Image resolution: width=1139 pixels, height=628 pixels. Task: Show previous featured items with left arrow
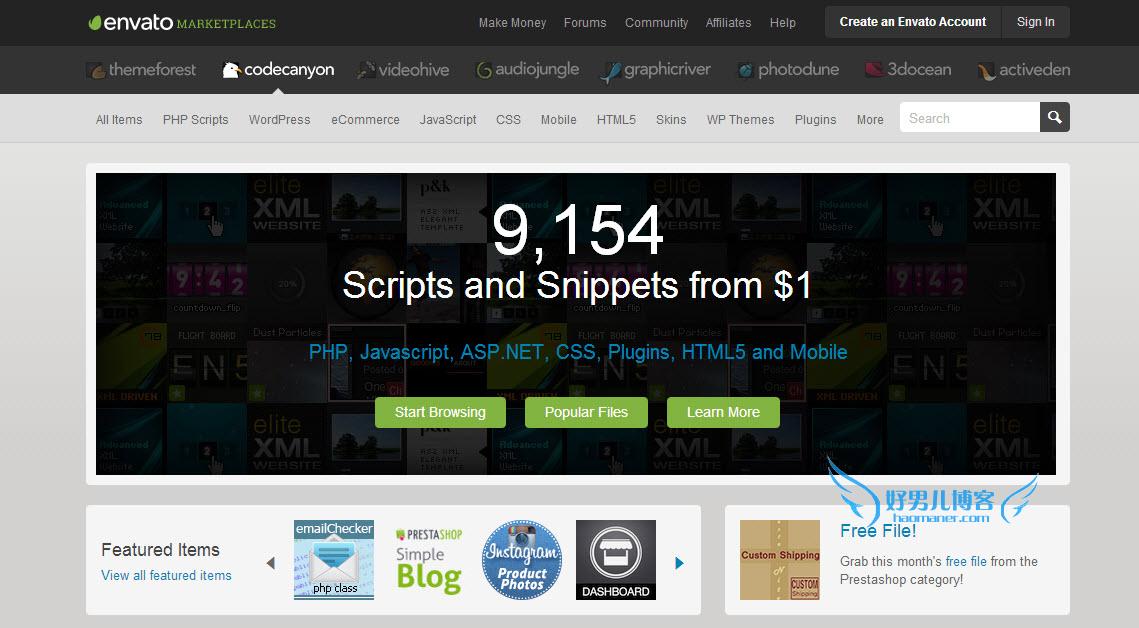271,563
